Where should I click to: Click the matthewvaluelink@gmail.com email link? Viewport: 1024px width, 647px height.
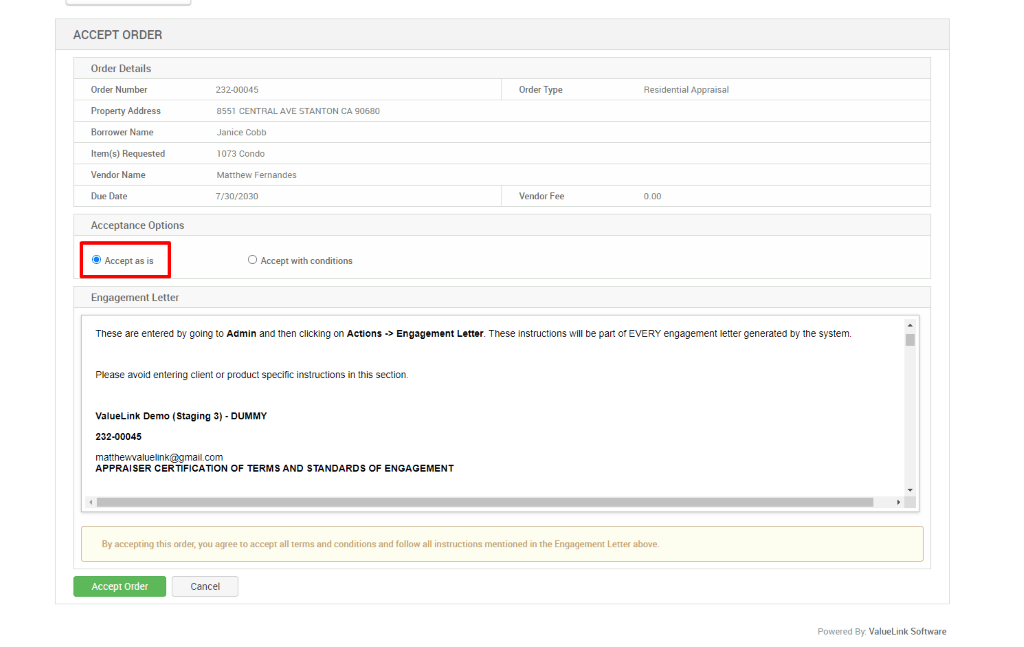159,457
